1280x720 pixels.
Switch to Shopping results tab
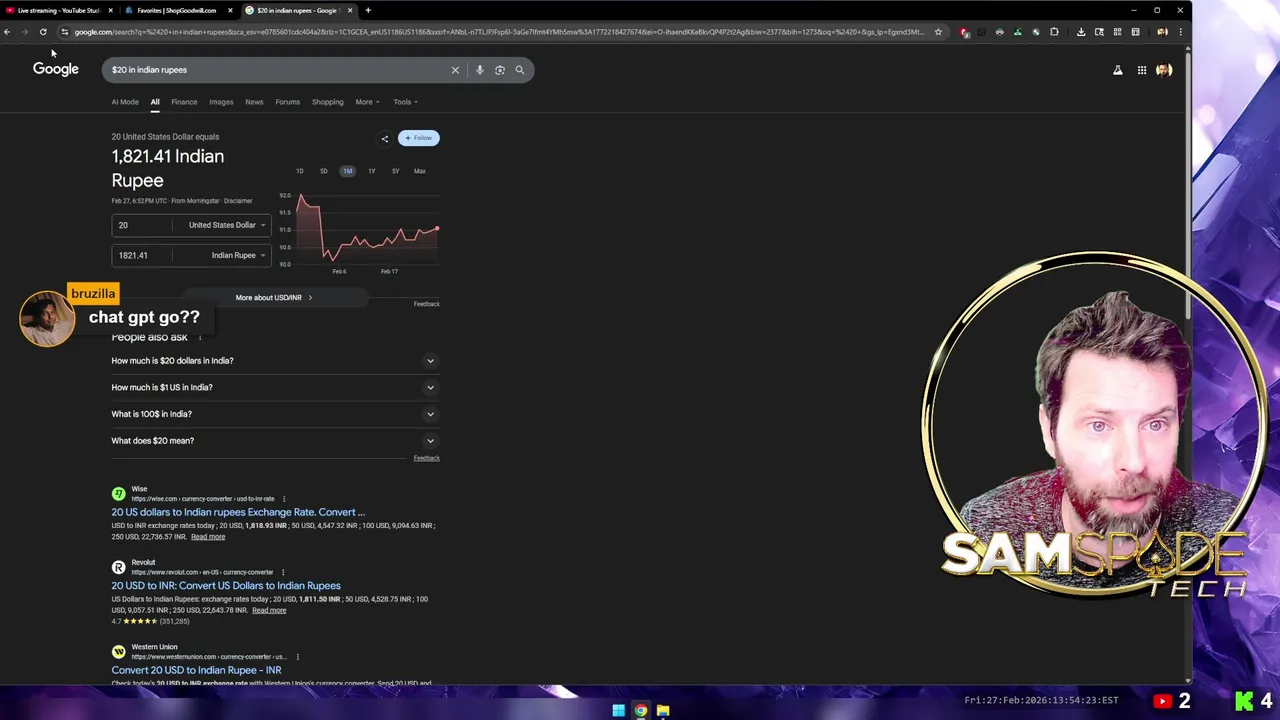327,102
